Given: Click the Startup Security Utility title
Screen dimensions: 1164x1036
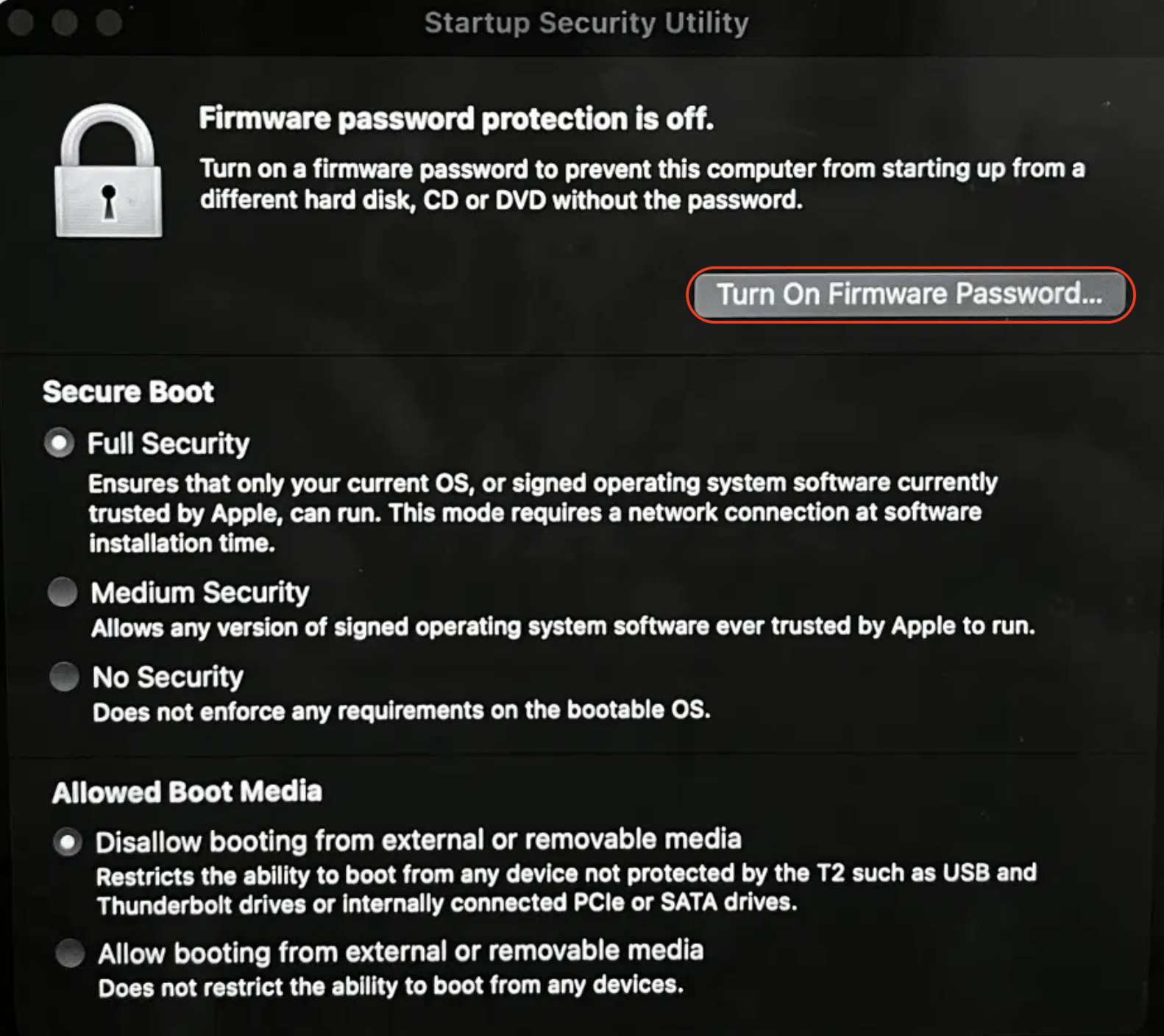Looking at the screenshot, I should point(586,23).
